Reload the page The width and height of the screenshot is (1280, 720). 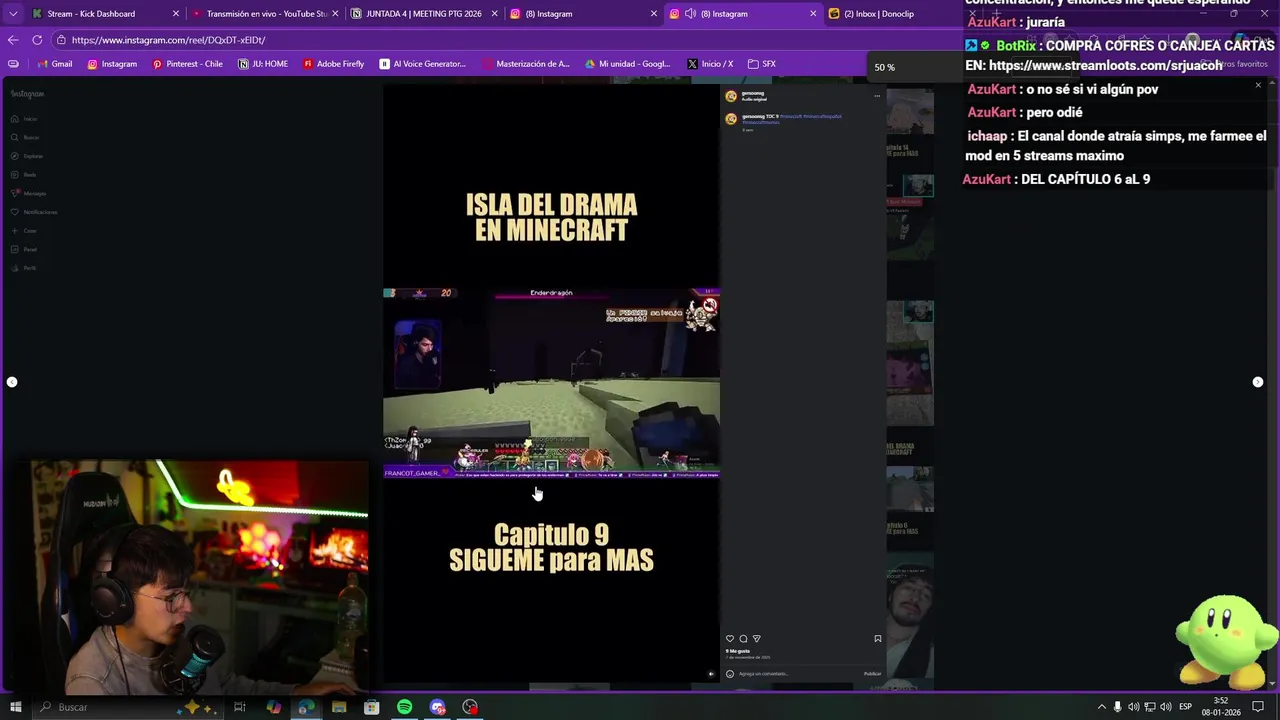tap(37, 40)
